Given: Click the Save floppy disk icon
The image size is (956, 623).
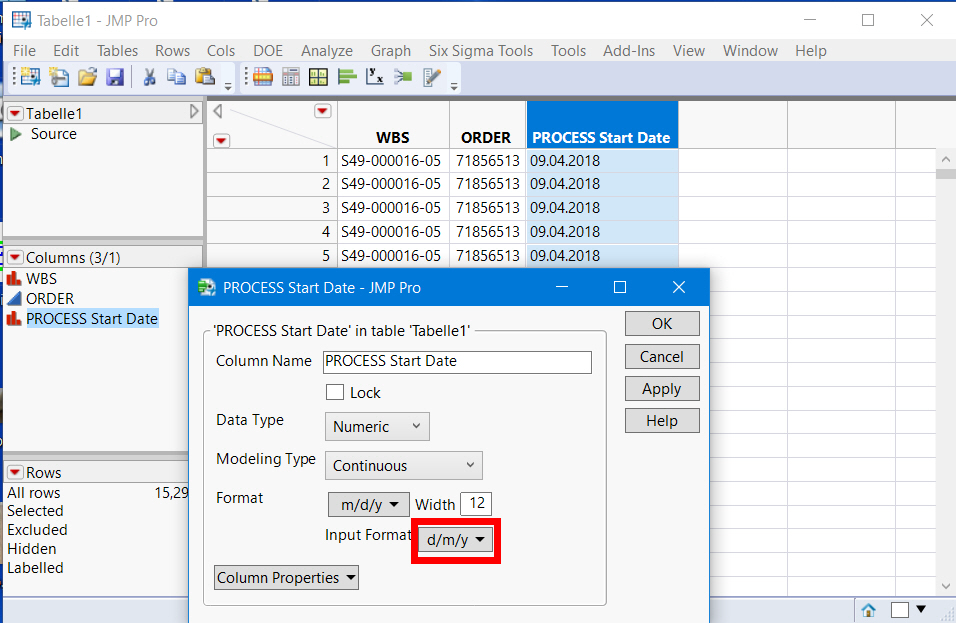Looking at the screenshot, I should click(x=114, y=77).
